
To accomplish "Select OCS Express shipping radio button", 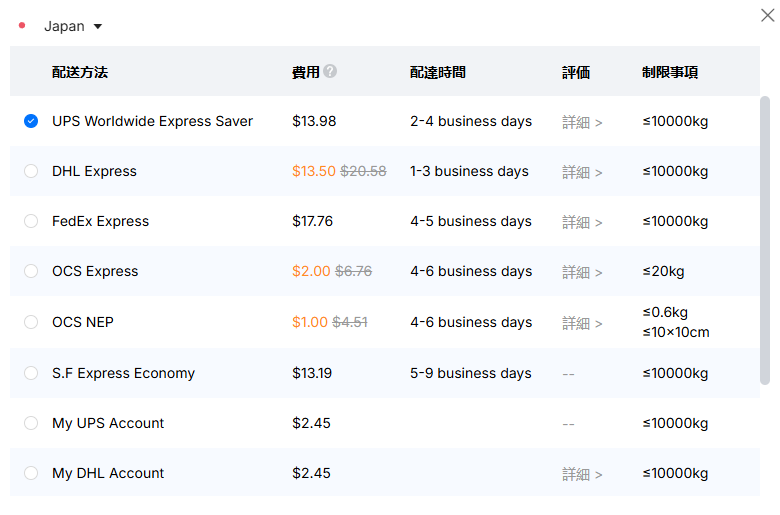I will pos(31,272).
